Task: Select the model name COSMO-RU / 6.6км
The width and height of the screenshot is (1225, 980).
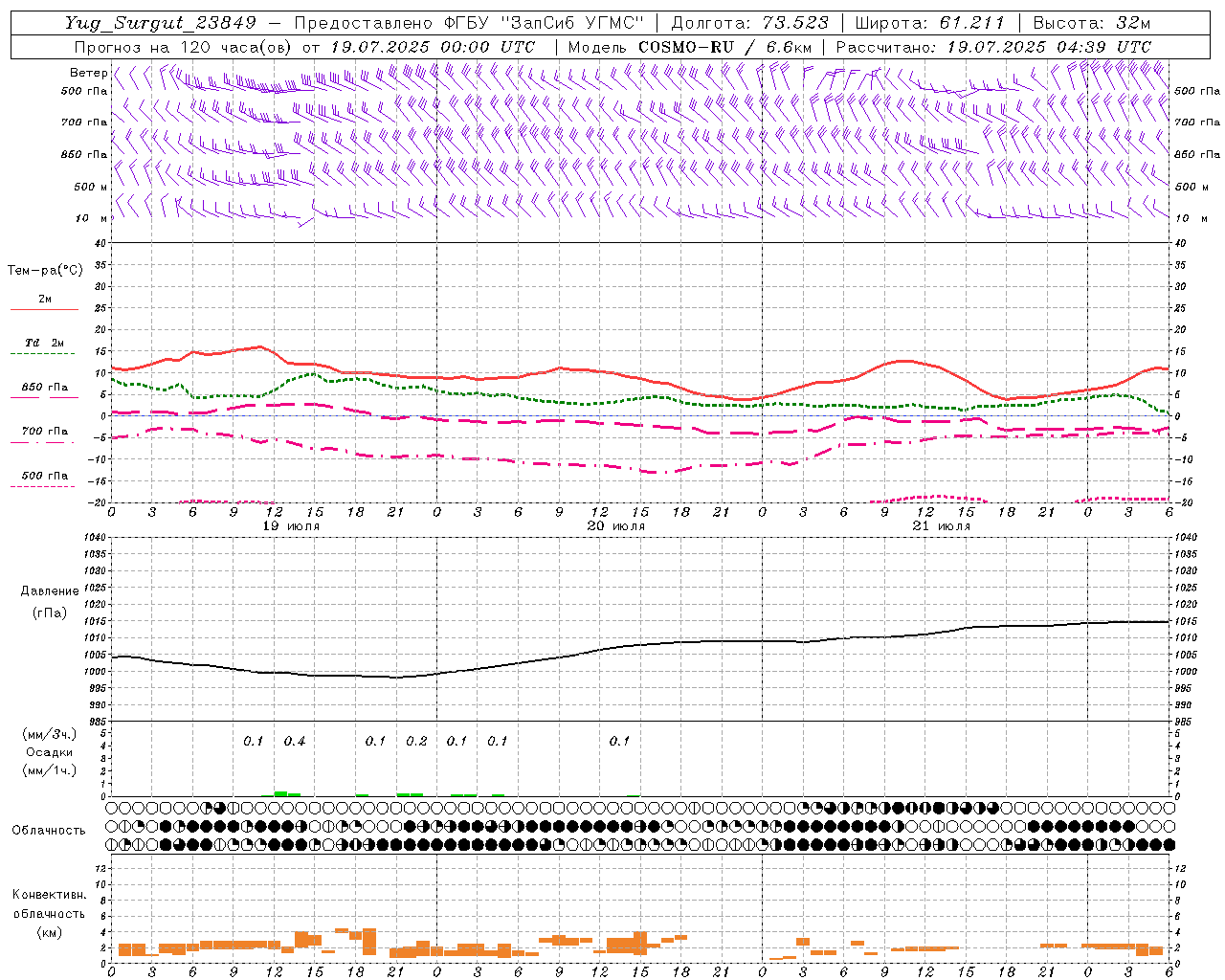Action: point(725,46)
